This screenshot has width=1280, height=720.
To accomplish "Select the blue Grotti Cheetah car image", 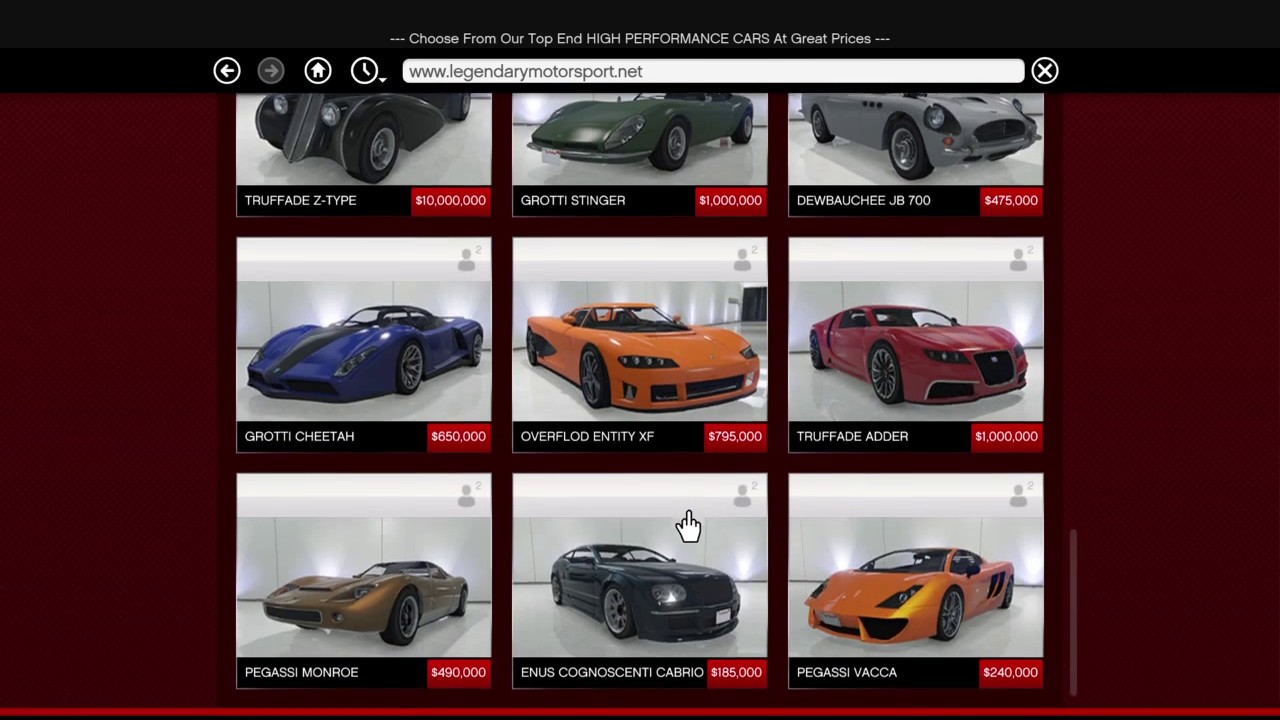I will click(364, 350).
